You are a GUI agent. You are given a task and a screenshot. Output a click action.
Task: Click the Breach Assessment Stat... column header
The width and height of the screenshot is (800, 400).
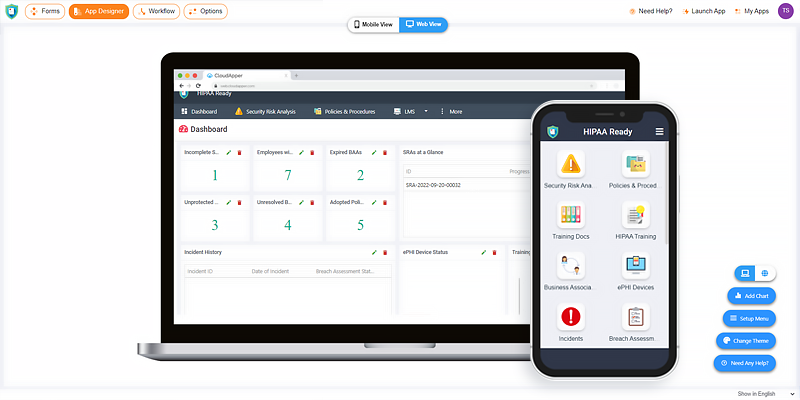click(x=345, y=271)
